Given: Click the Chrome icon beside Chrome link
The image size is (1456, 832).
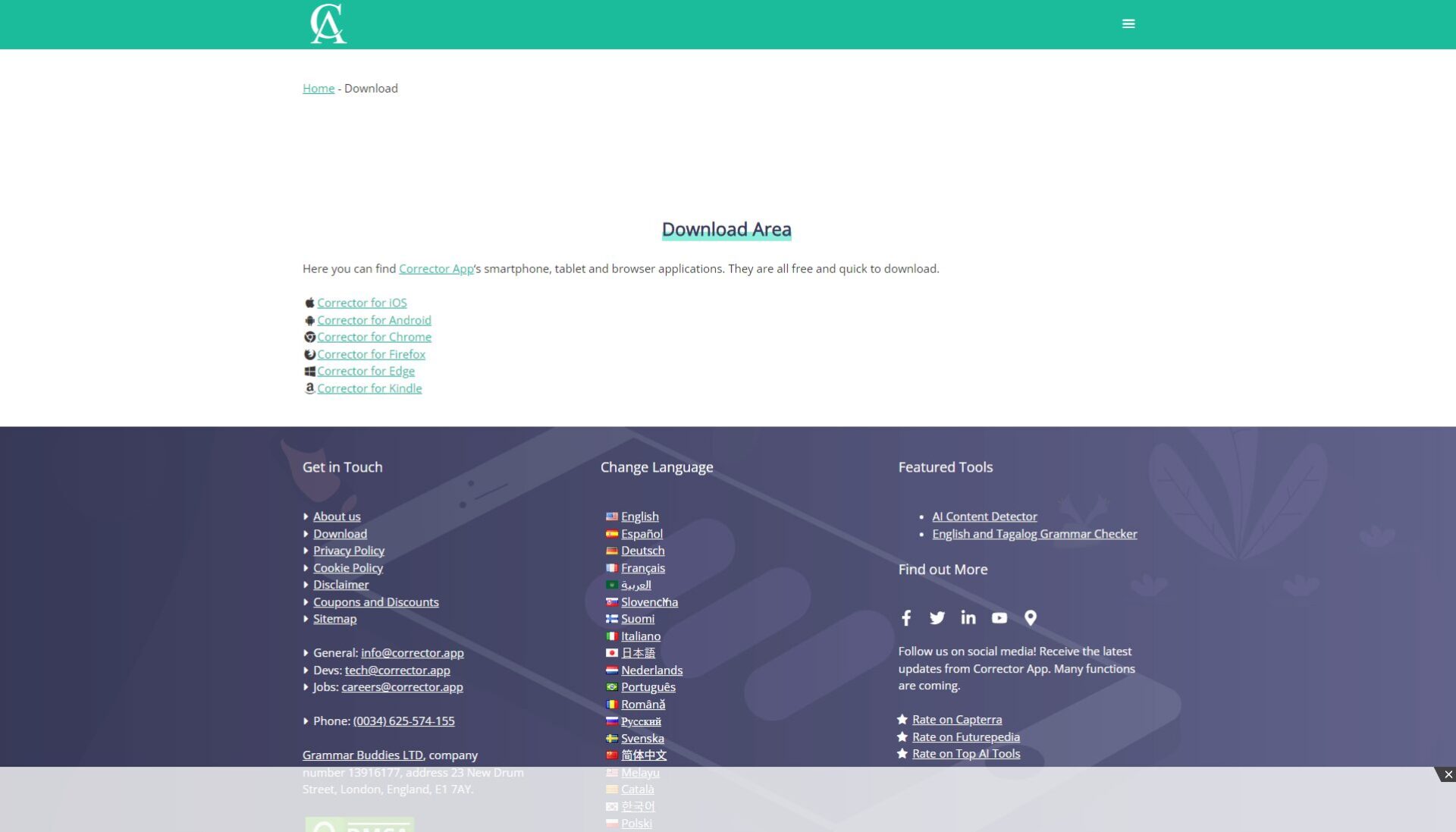Looking at the screenshot, I should pyautogui.click(x=309, y=337).
